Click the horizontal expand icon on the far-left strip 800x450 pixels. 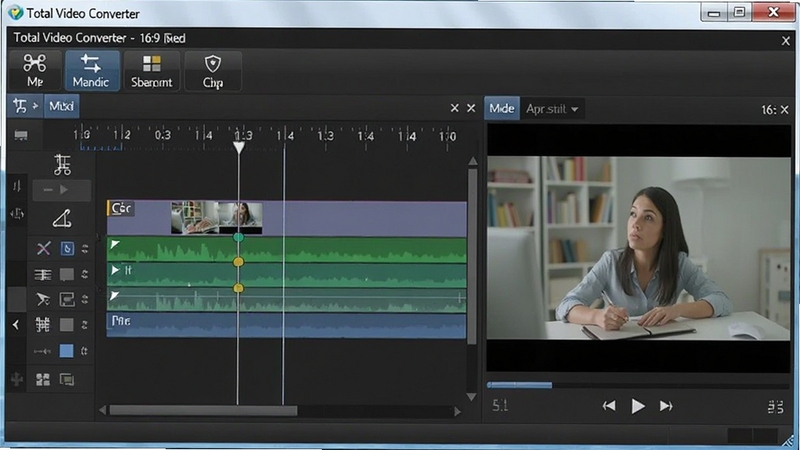(17, 214)
